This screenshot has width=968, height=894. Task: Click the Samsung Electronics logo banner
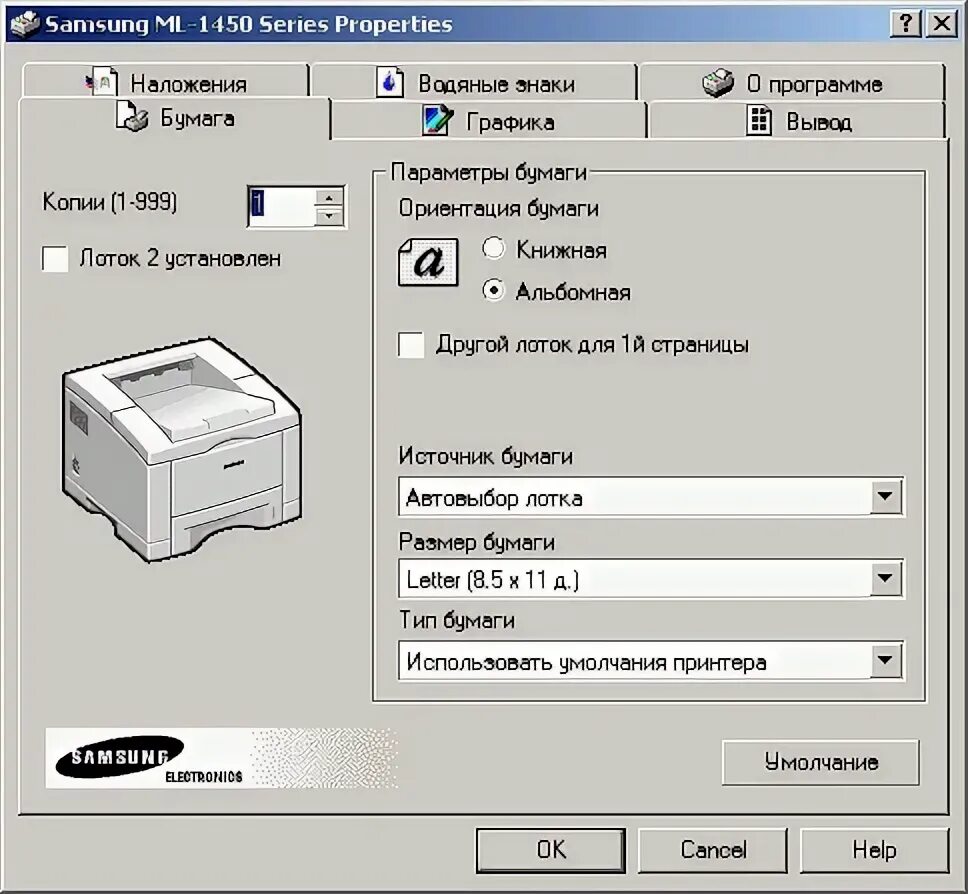coord(222,758)
